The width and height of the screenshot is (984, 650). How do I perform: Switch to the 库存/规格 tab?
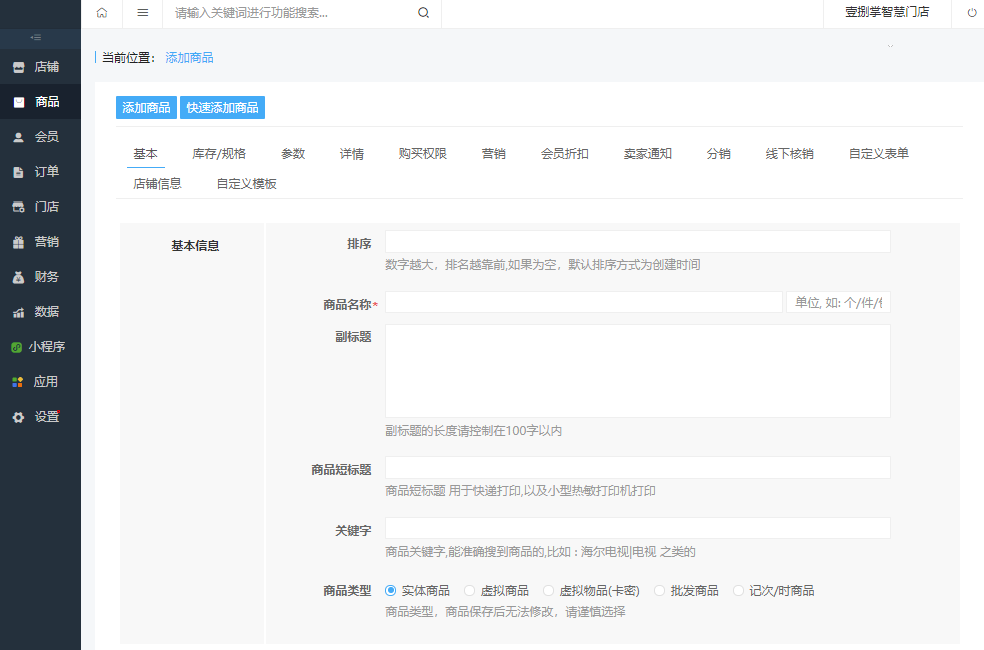[x=219, y=154]
